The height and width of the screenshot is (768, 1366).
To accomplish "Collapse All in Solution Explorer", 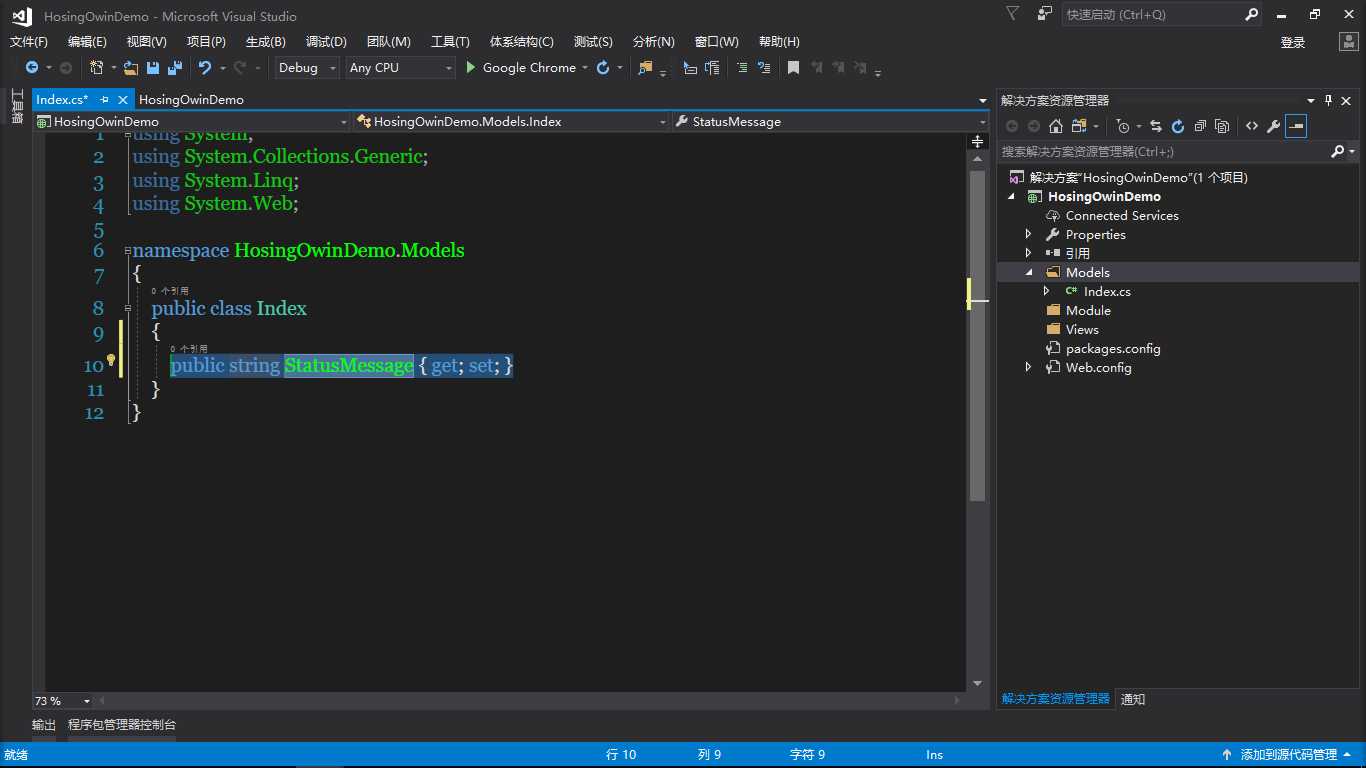I will [x=1200, y=126].
